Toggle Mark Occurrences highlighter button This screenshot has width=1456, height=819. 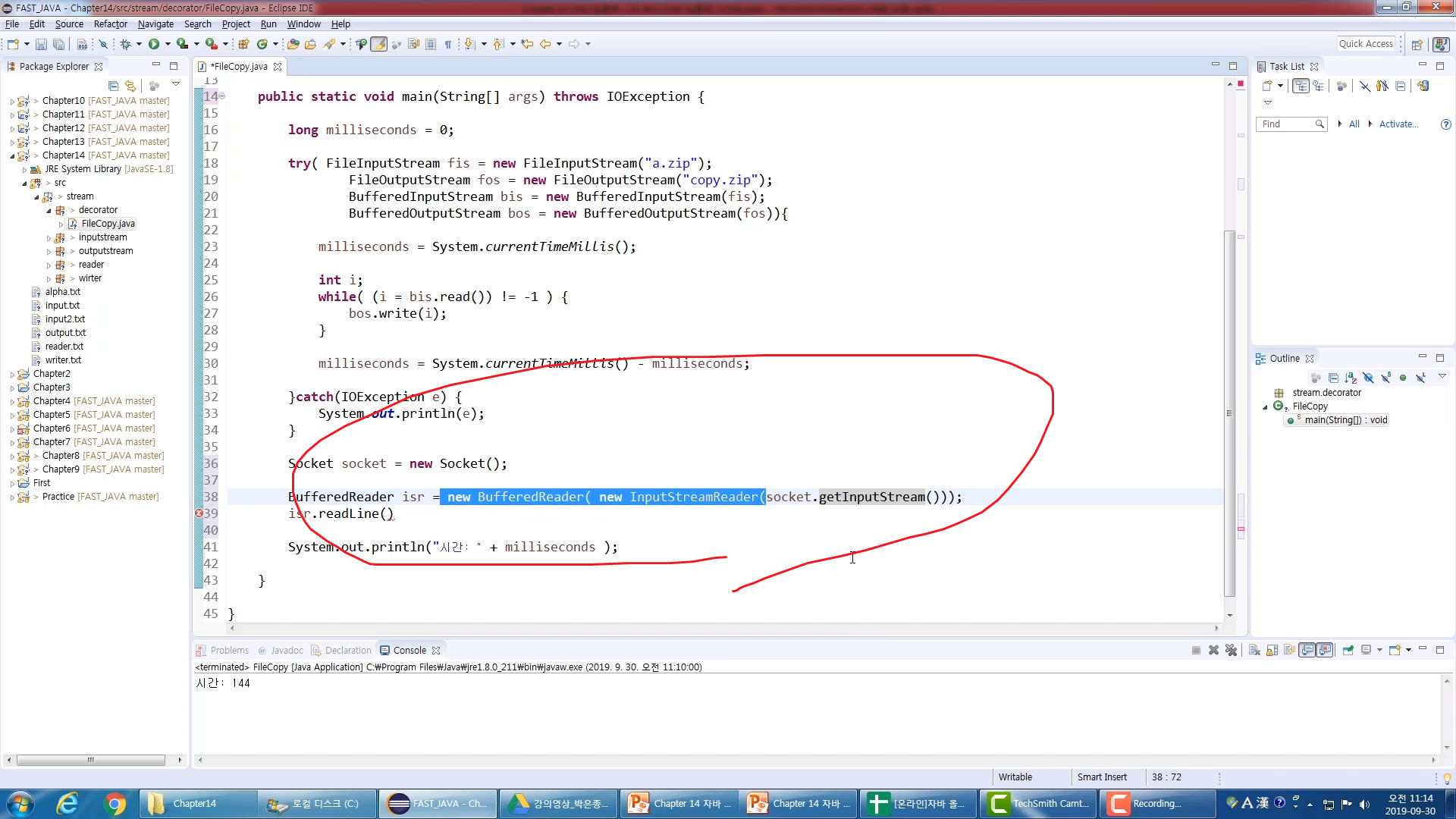pyautogui.click(x=378, y=44)
